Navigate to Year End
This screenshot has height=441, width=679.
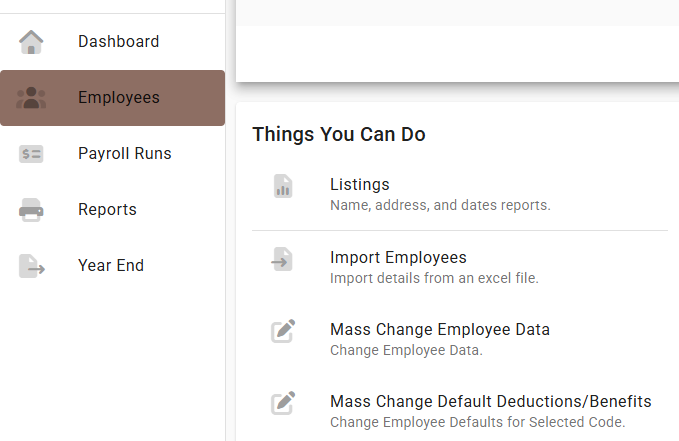(x=111, y=266)
